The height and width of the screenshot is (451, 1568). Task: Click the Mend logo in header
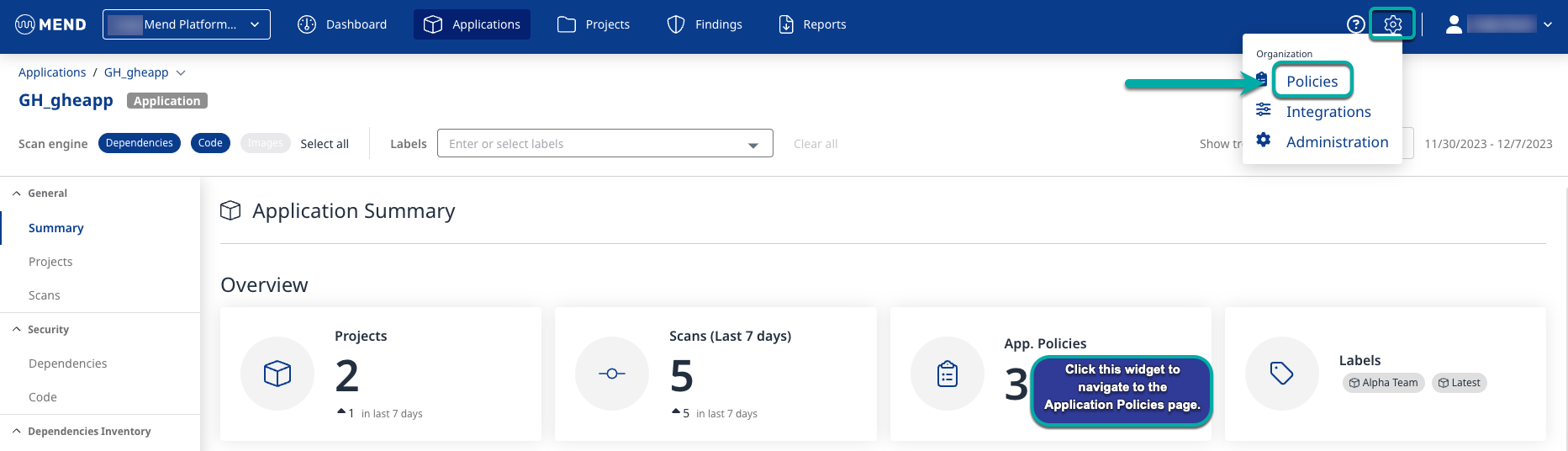point(50,24)
